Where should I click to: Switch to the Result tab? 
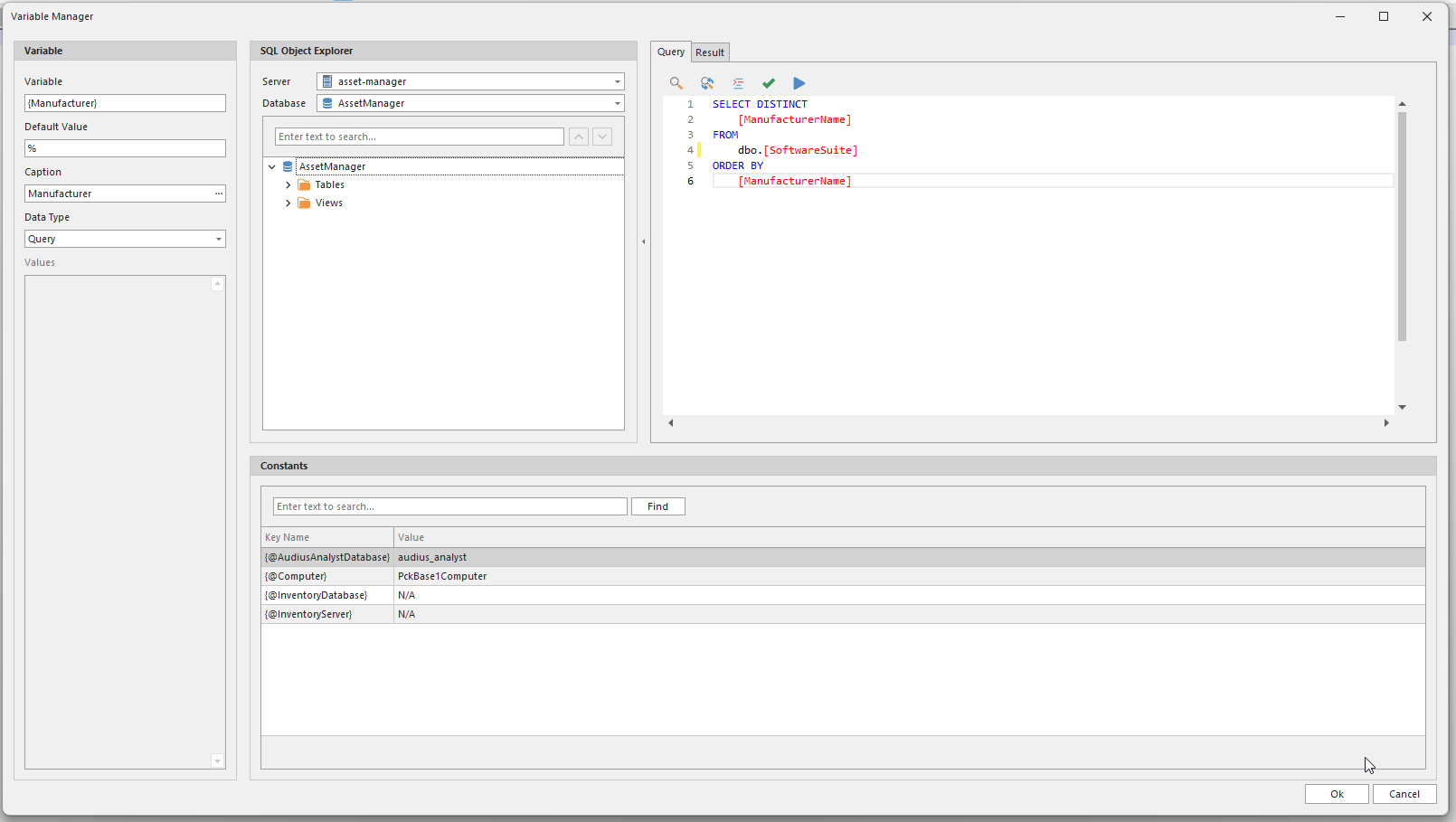(710, 52)
